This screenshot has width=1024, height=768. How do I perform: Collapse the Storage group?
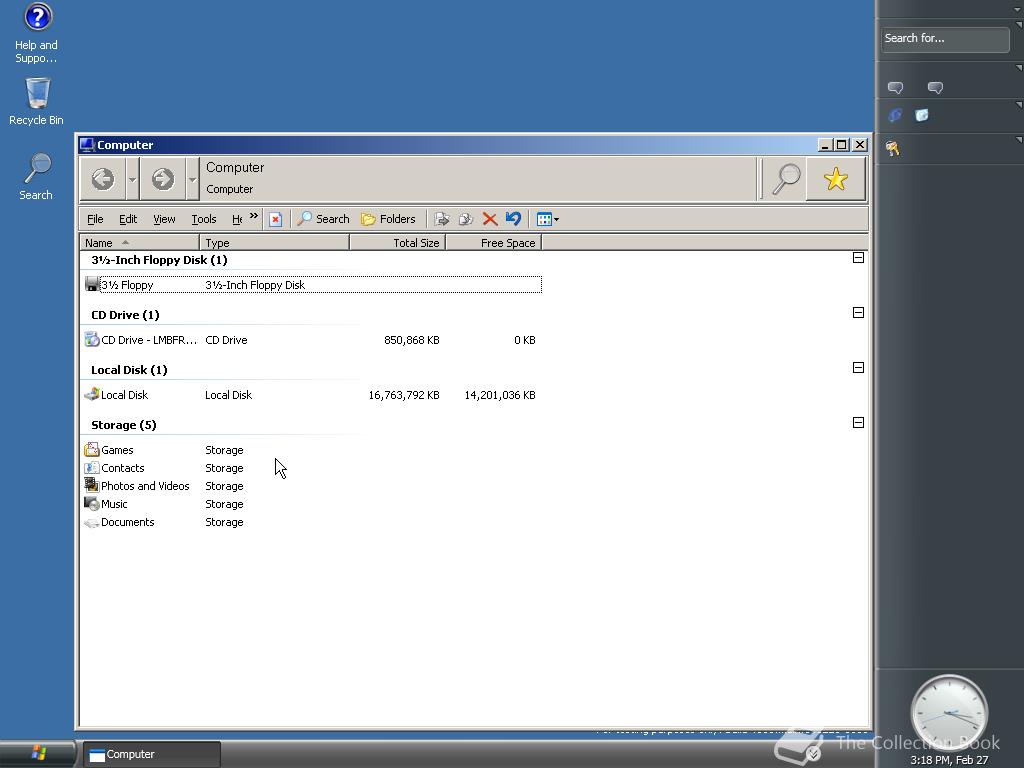tap(859, 423)
